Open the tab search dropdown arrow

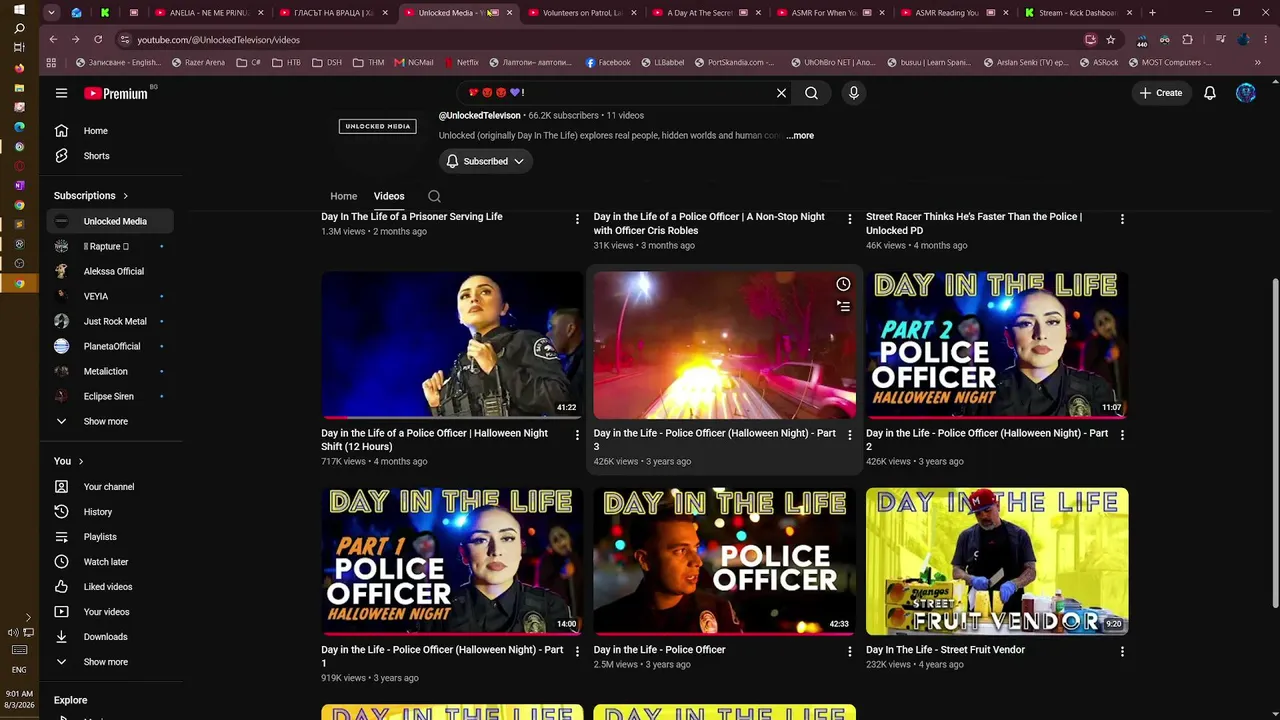52,13
